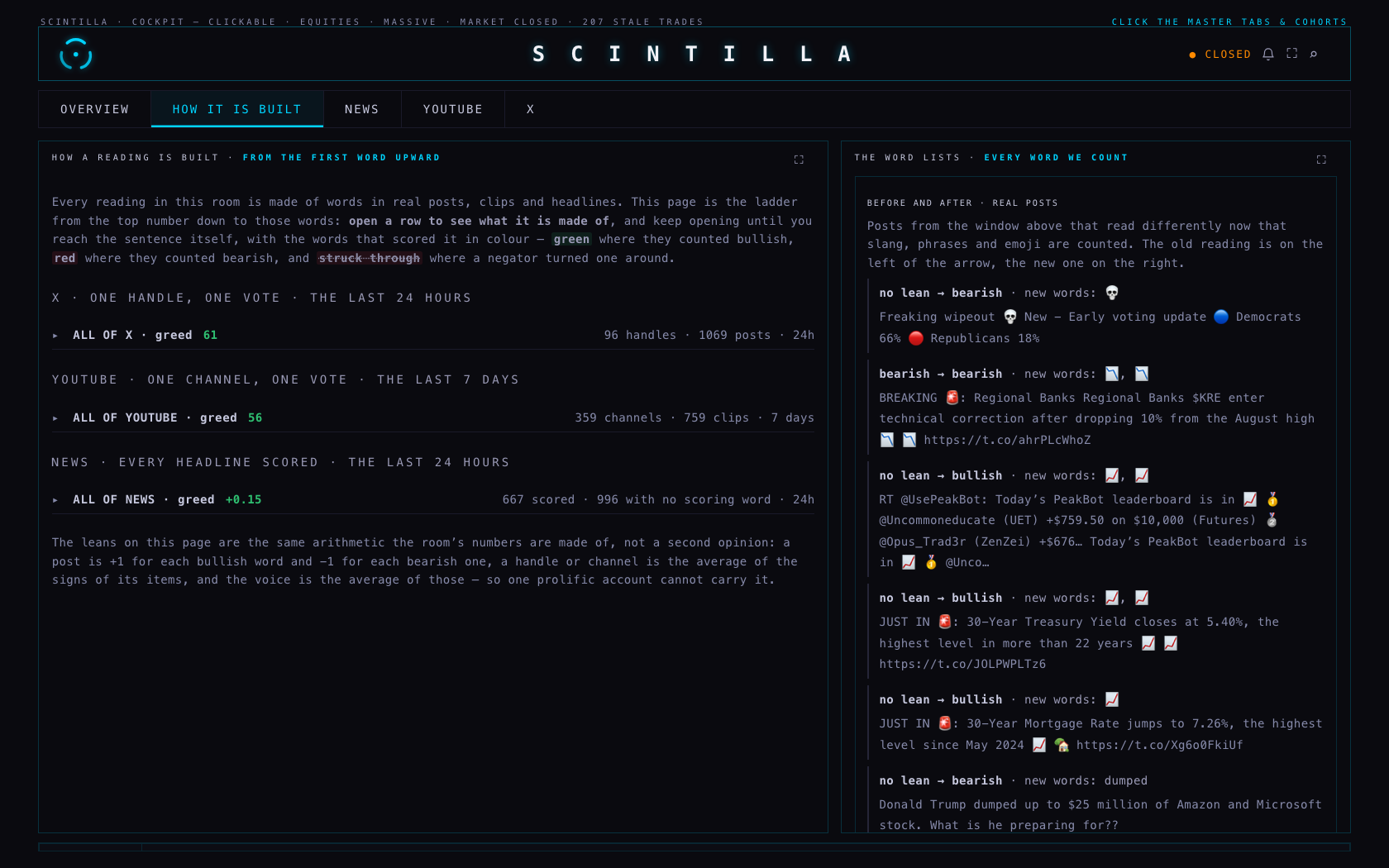Open the search magnifier icon

[x=1314, y=55]
